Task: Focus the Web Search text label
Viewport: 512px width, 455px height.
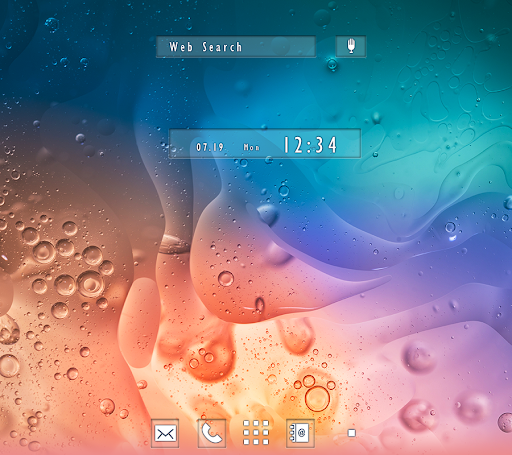Action: pos(205,47)
